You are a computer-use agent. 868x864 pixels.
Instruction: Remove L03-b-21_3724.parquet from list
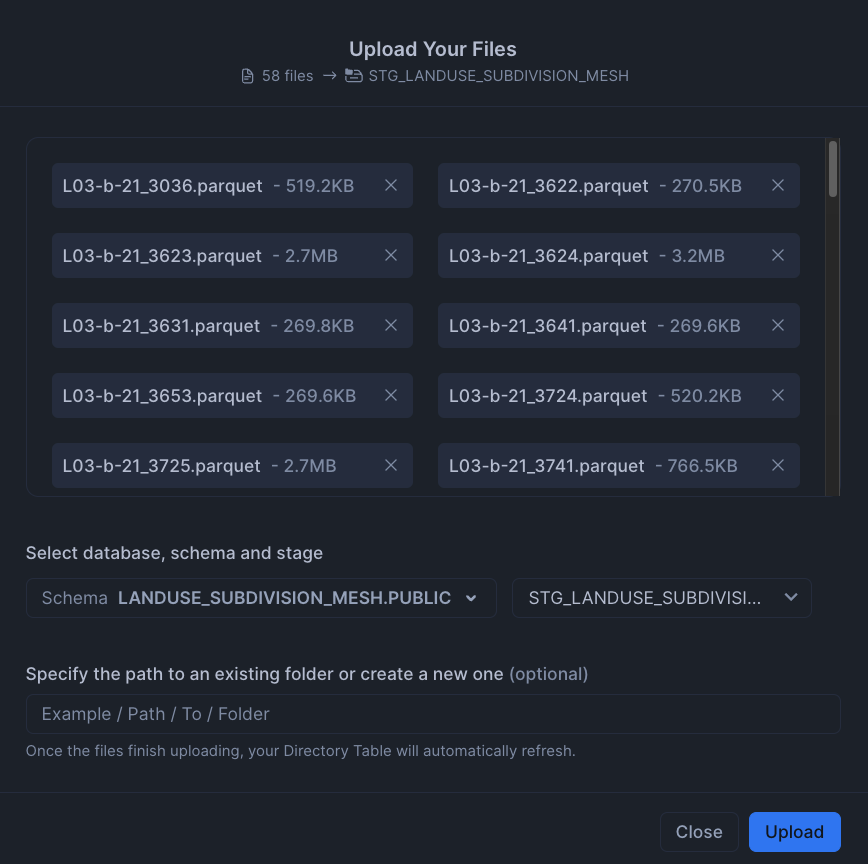(x=778, y=395)
